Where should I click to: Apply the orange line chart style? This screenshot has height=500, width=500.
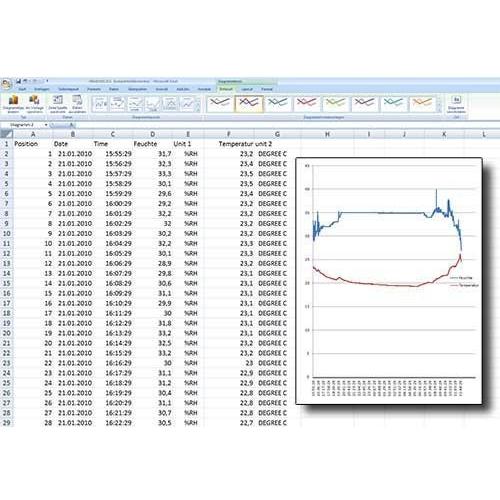(x=422, y=103)
